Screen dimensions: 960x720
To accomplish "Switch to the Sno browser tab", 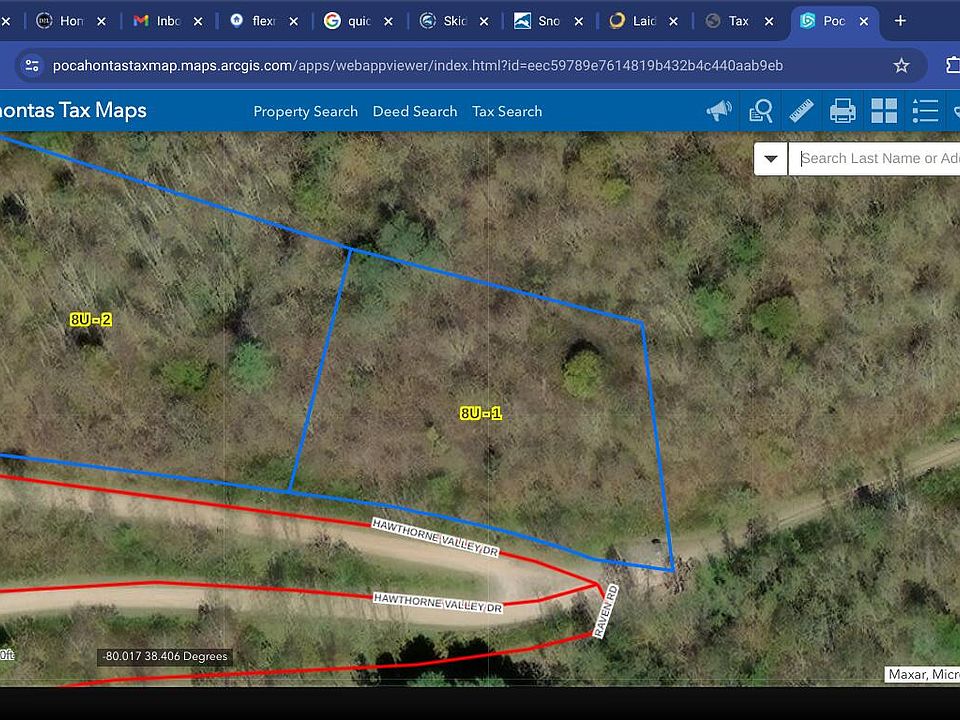I will (540, 21).
